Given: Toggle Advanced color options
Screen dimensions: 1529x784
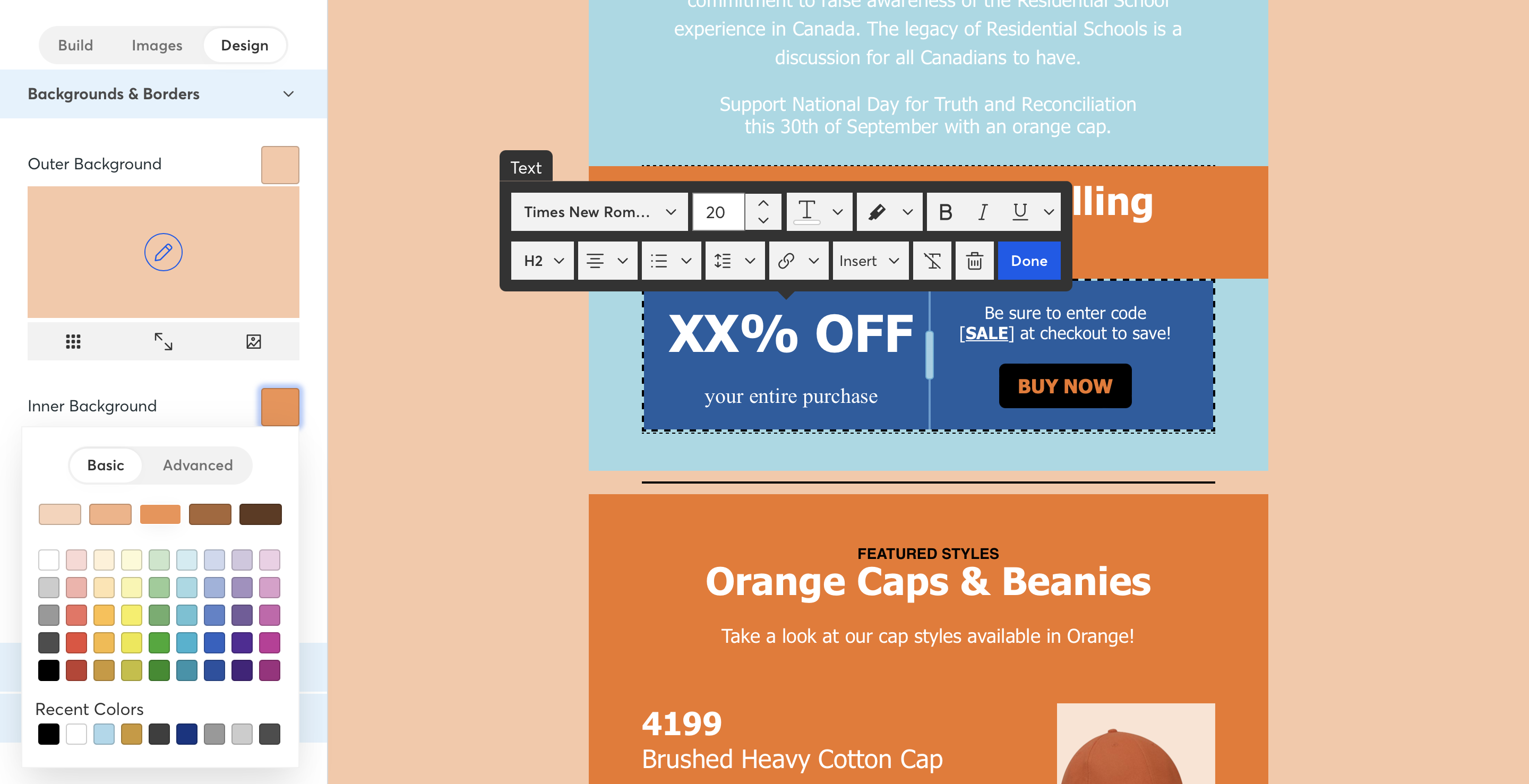Looking at the screenshot, I should pyautogui.click(x=197, y=464).
